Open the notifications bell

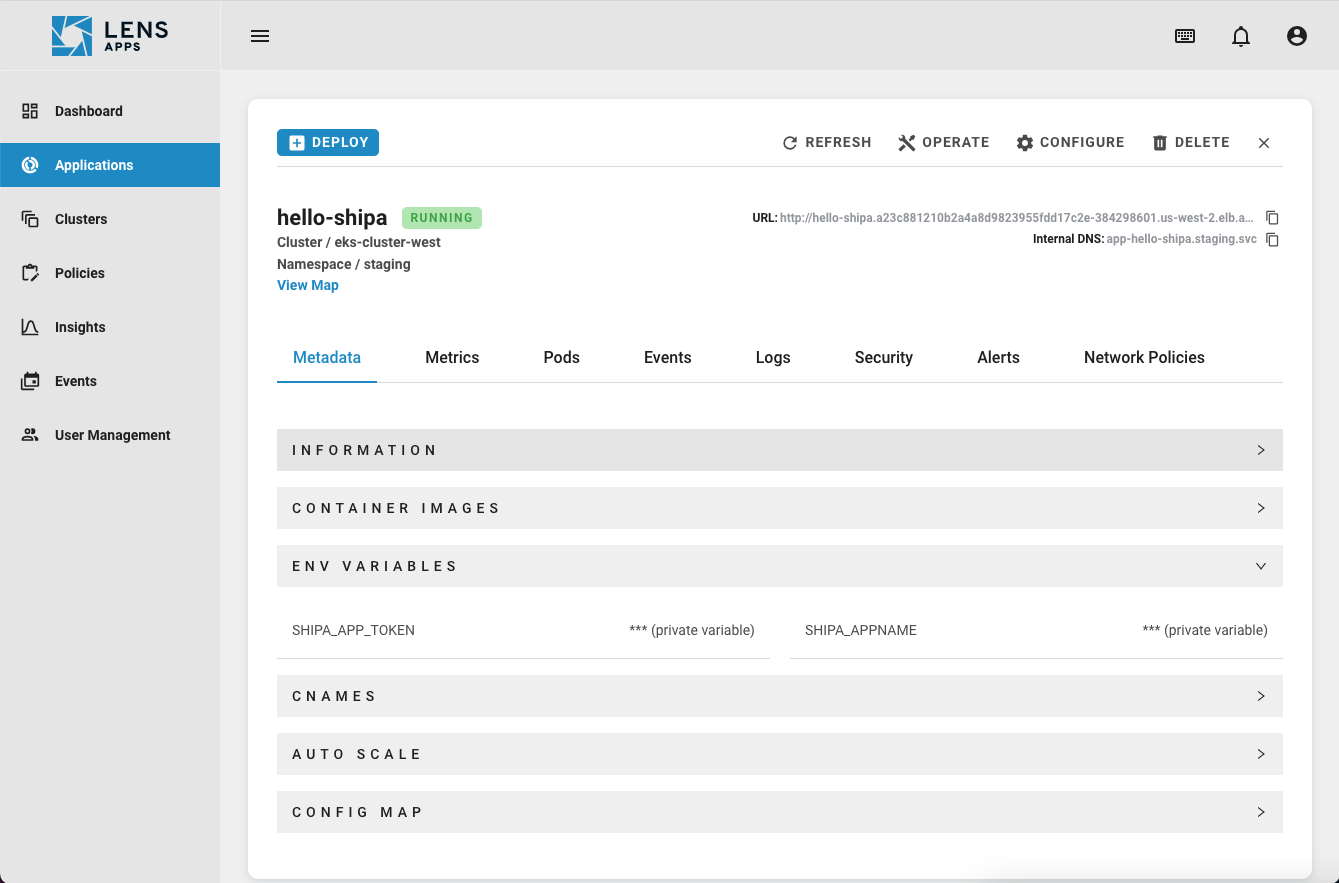pyautogui.click(x=1241, y=36)
